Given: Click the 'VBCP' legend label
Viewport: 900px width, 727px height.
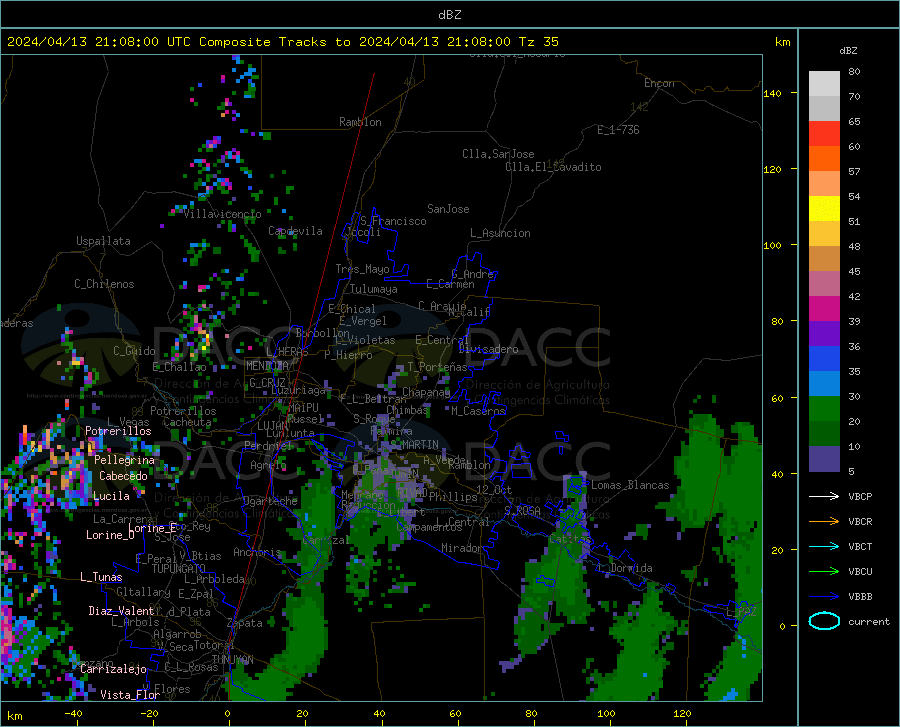Looking at the screenshot, I should click(860, 496).
